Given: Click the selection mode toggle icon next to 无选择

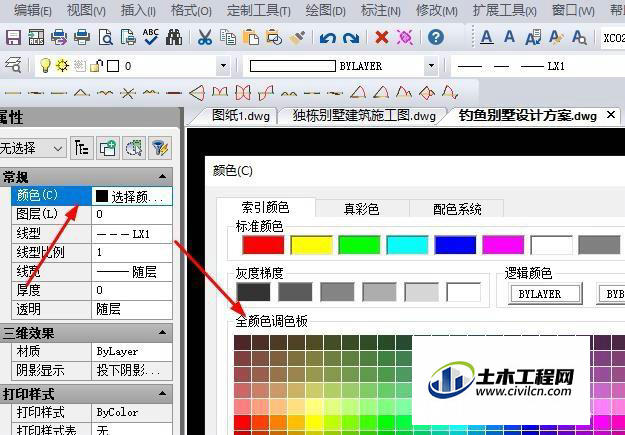Looking at the screenshot, I should click(82, 148).
